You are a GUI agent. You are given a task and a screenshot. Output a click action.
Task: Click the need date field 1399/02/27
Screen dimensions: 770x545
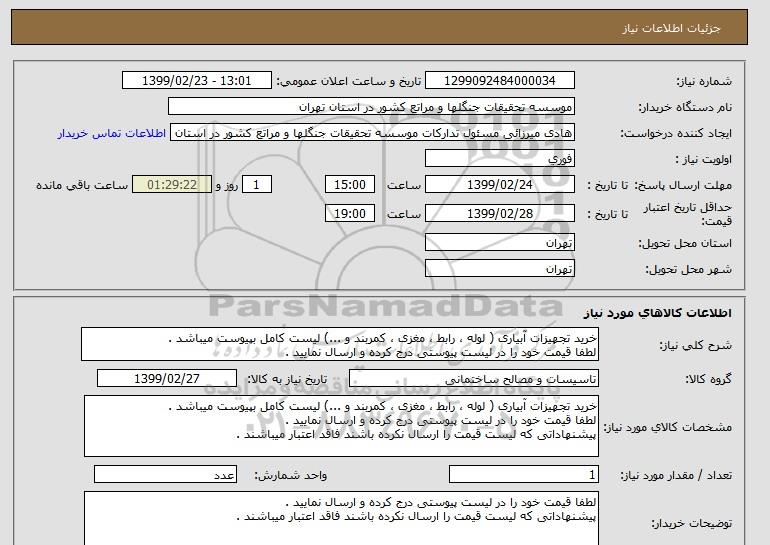[x=166, y=379]
